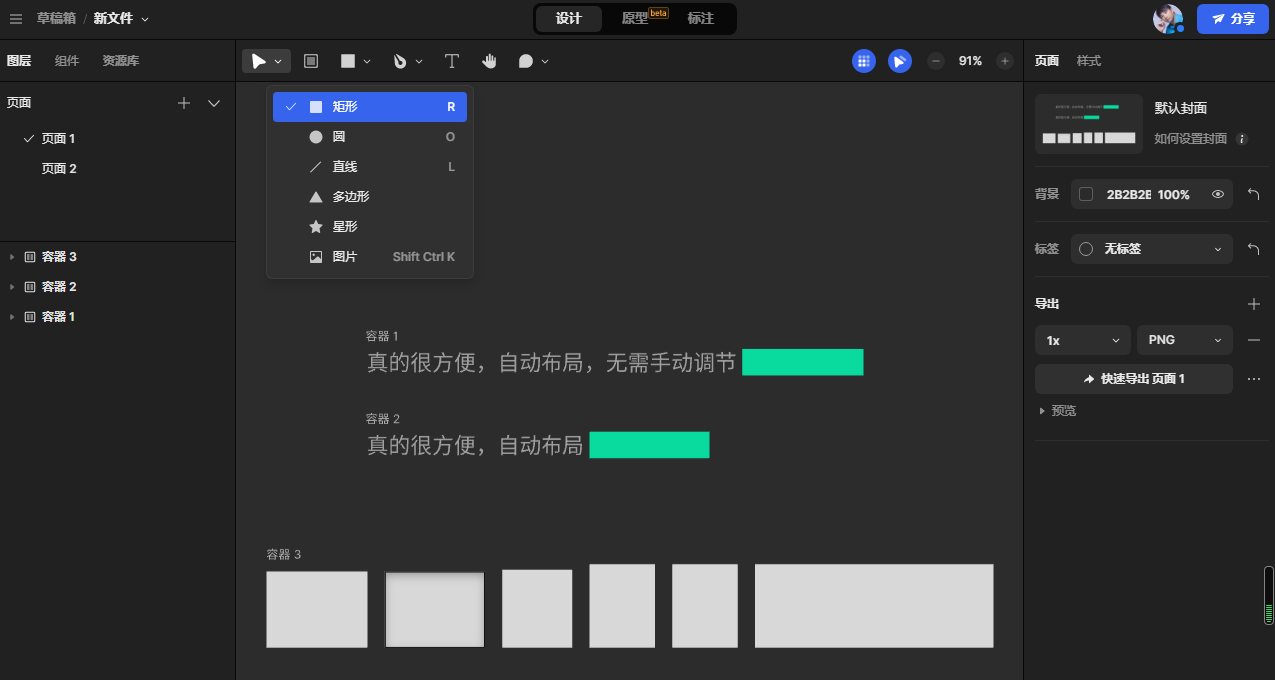
Task: Open 无标签 label dropdown
Action: (1152, 249)
